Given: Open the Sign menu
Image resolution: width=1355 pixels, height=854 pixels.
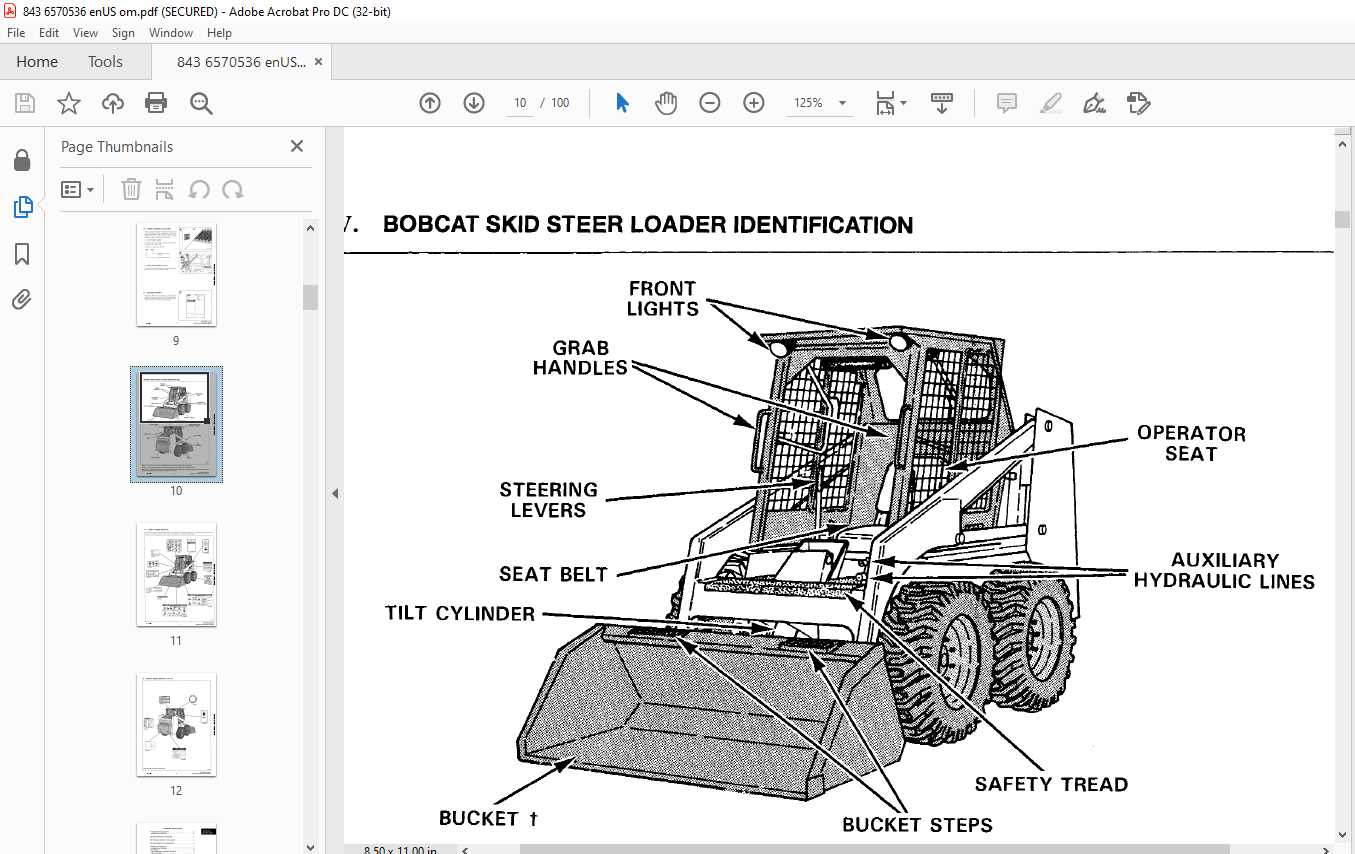Looking at the screenshot, I should click(x=124, y=33).
